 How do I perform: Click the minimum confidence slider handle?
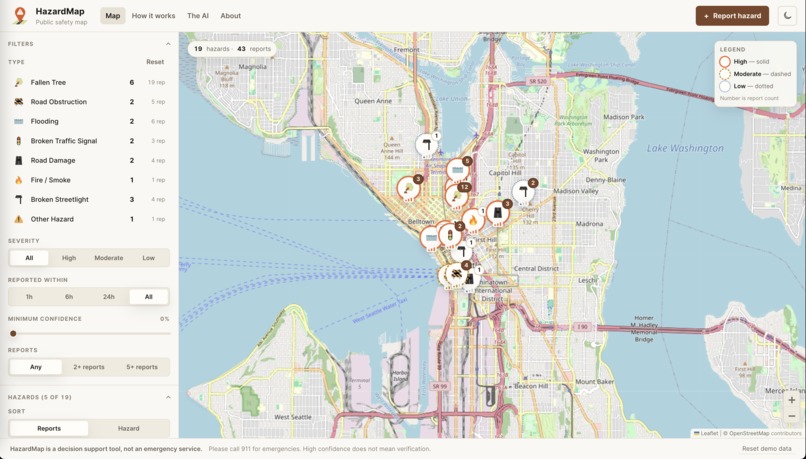point(13,334)
